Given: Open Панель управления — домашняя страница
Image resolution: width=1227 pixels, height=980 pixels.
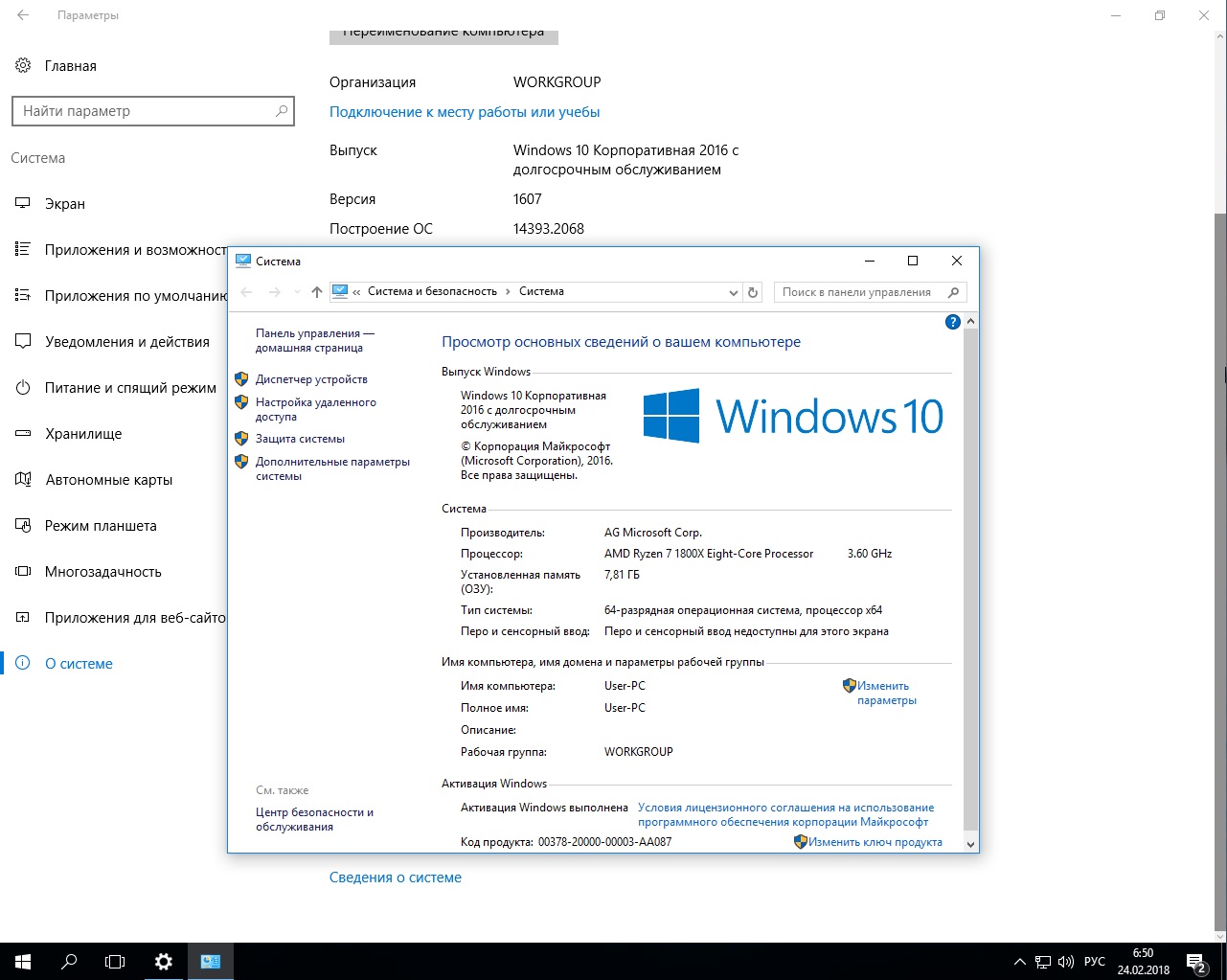Looking at the screenshot, I should coord(315,341).
